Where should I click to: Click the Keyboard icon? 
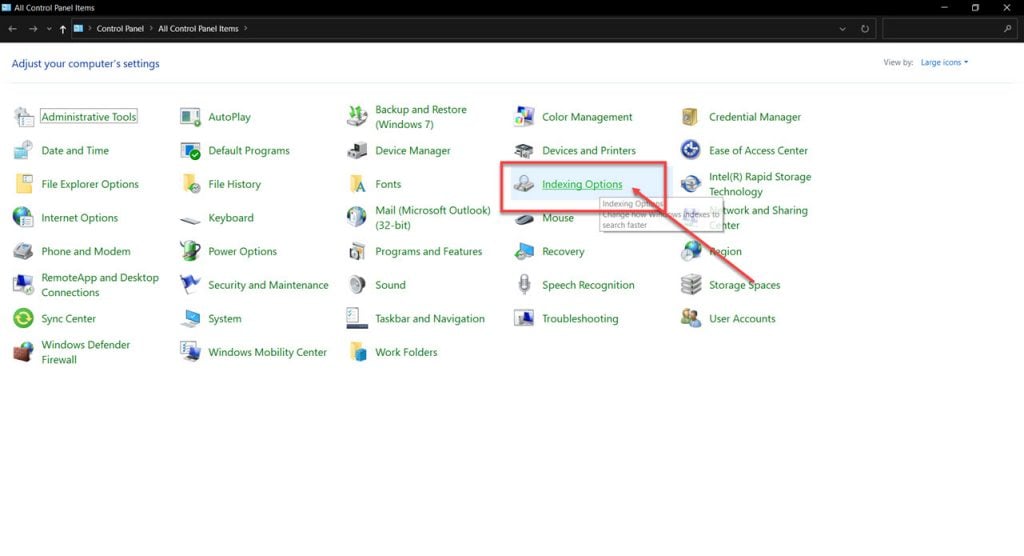pos(190,220)
